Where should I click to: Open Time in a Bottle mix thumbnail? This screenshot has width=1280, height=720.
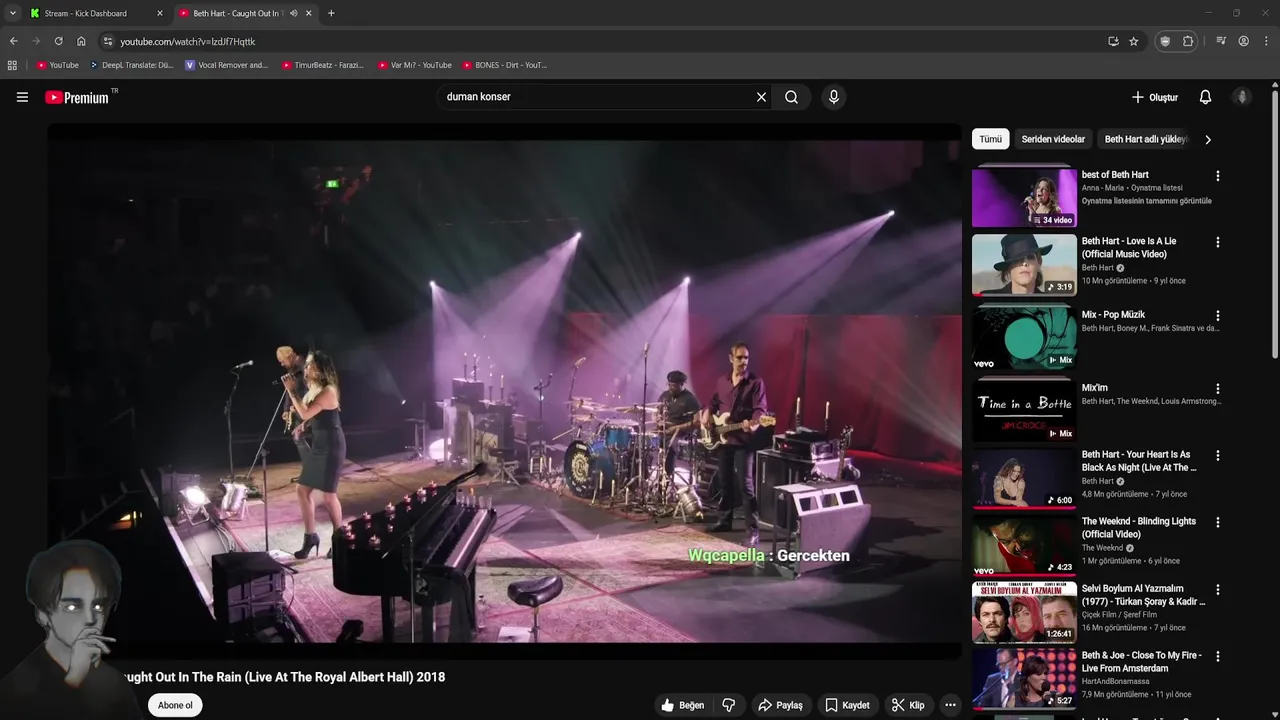tap(1024, 411)
